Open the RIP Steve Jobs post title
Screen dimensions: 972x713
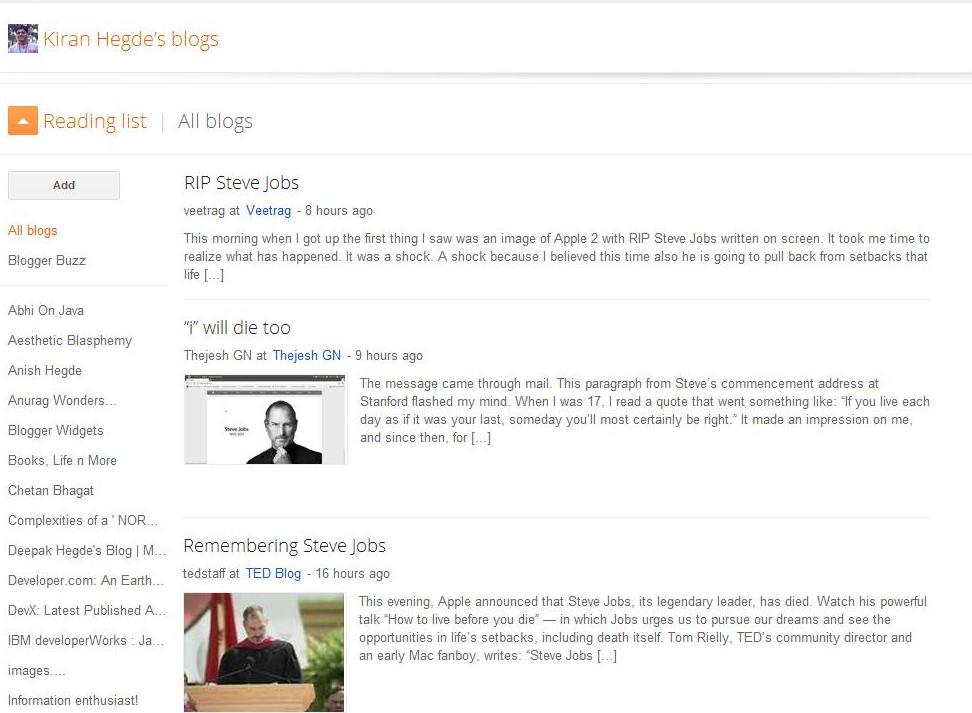(x=241, y=183)
